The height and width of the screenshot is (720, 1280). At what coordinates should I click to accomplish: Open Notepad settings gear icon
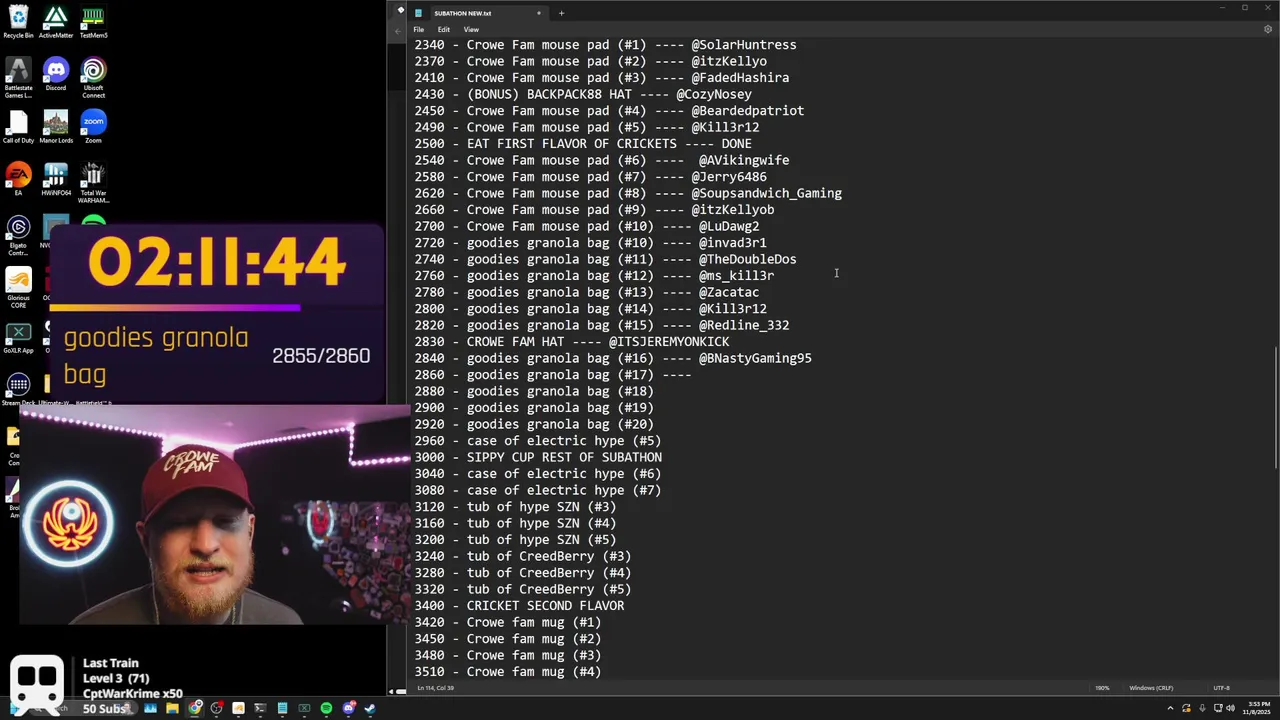tap(1267, 29)
